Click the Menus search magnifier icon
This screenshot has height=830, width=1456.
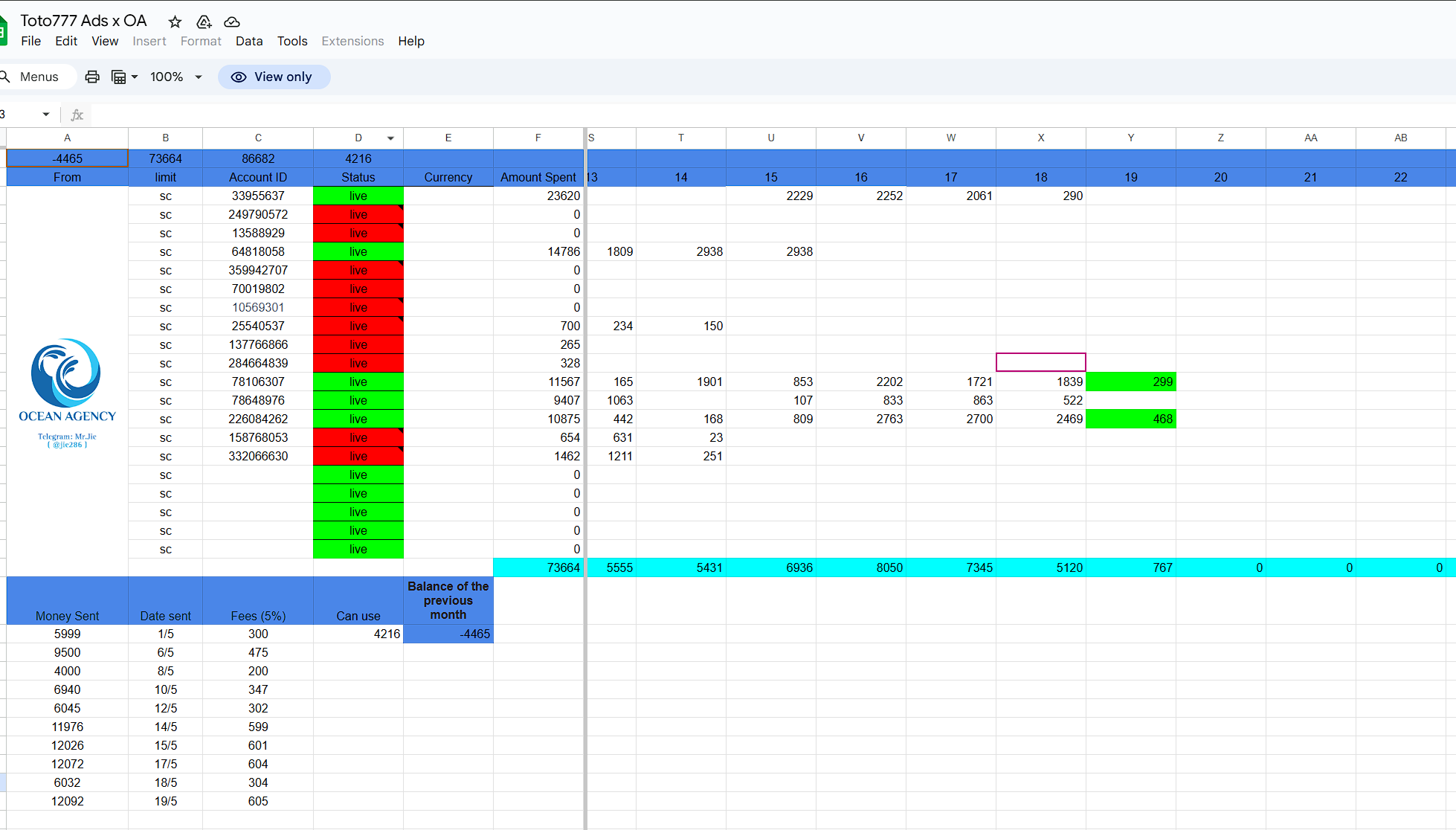coord(5,77)
